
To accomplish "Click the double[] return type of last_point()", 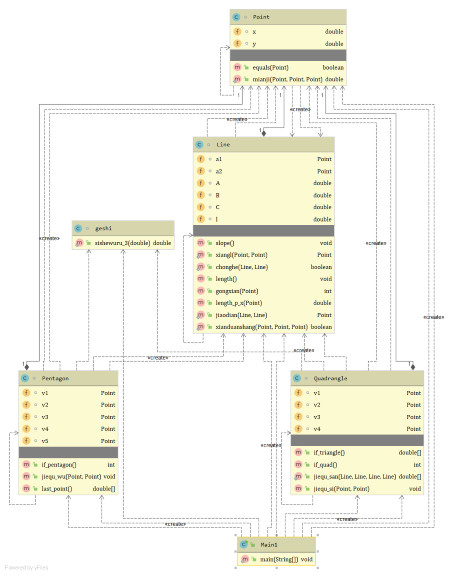I will click(104, 488).
